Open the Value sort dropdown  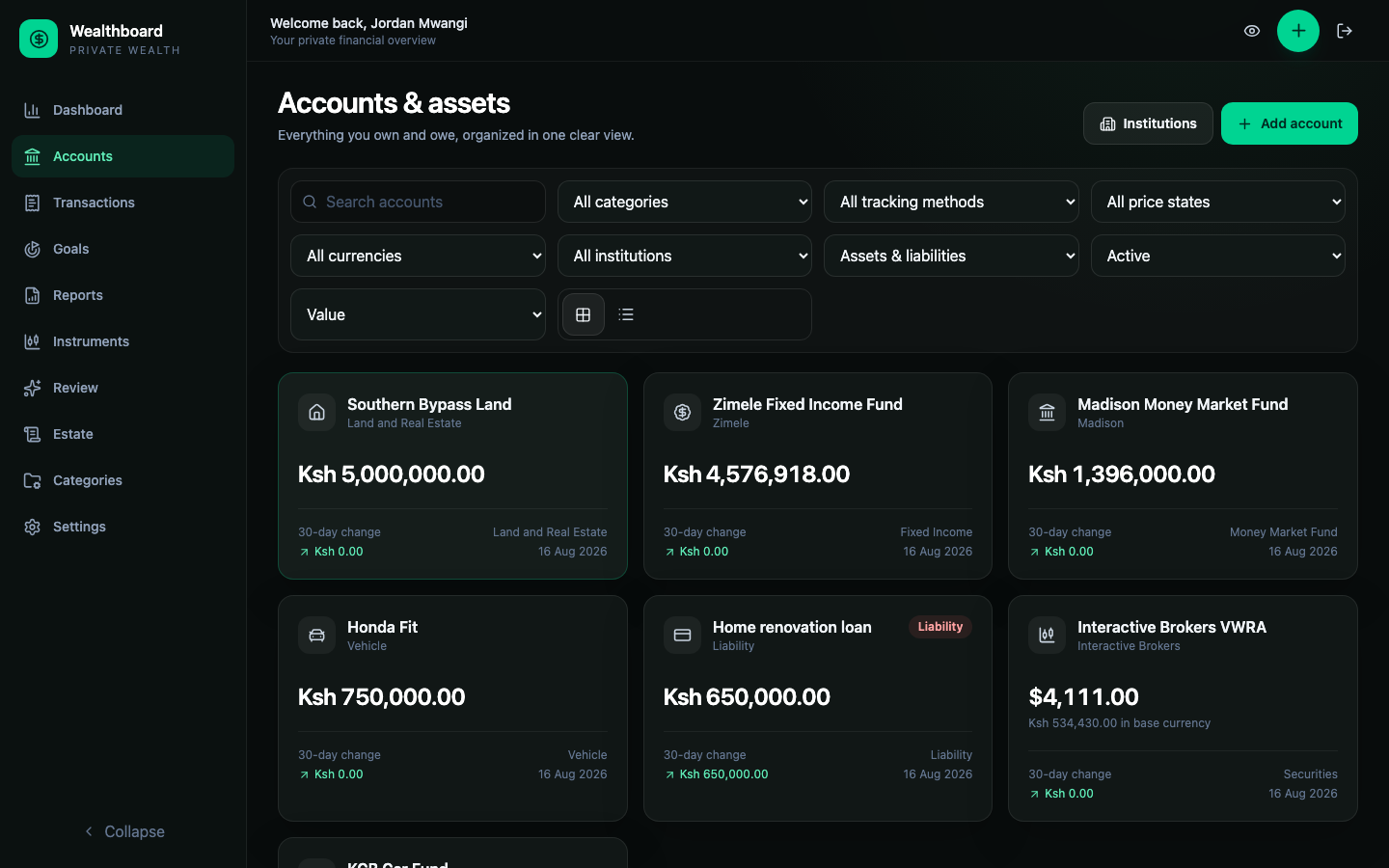[418, 314]
